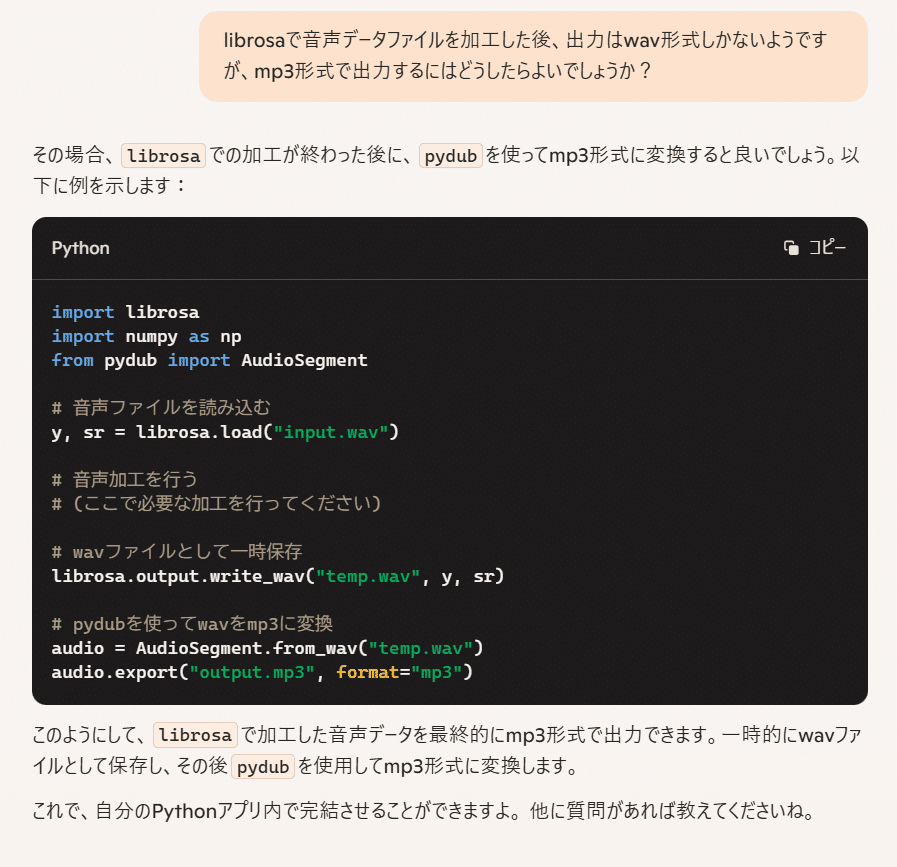Click the librosa chip below the code block
897x867 pixels.
195,735
